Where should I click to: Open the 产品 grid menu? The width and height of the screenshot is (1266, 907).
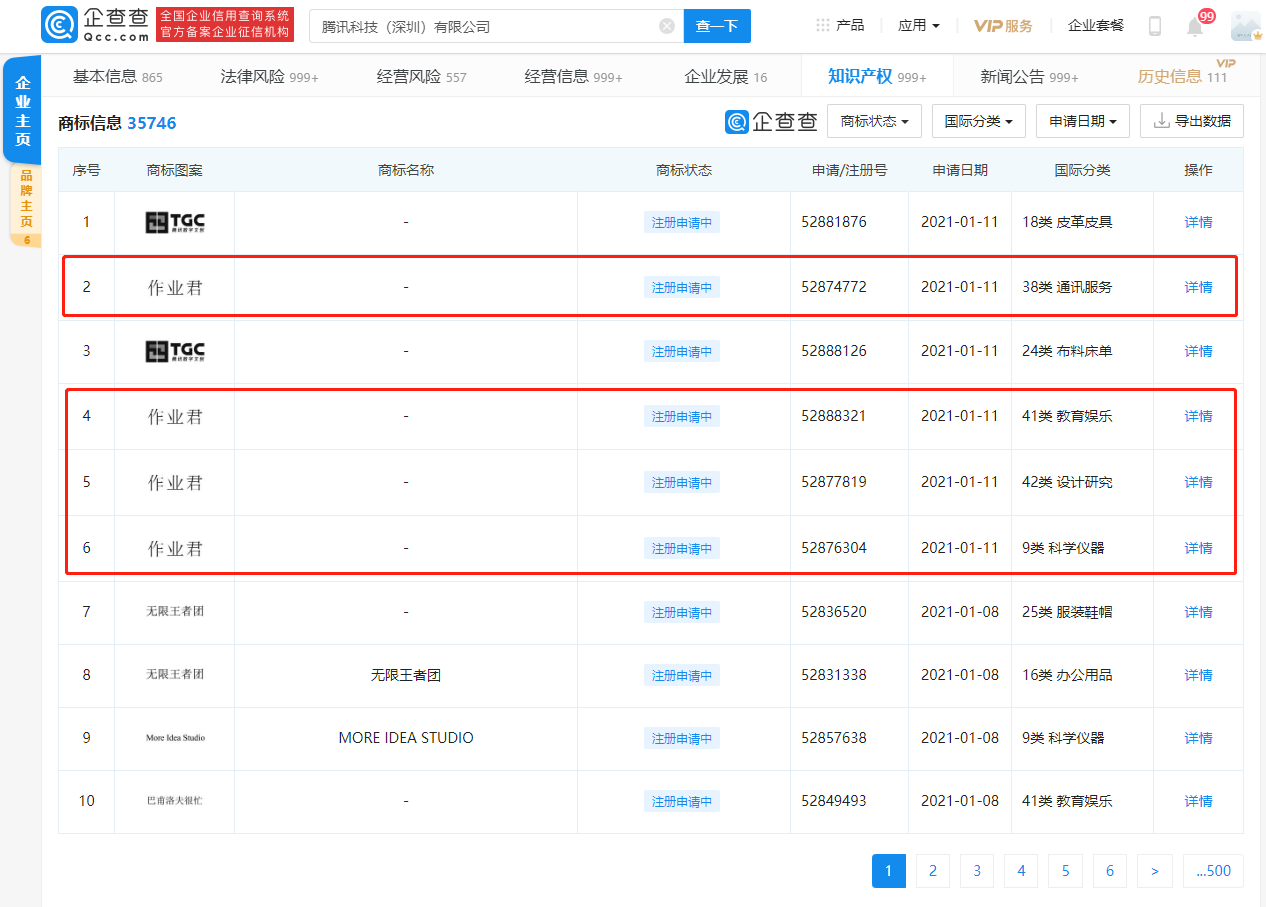point(840,26)
